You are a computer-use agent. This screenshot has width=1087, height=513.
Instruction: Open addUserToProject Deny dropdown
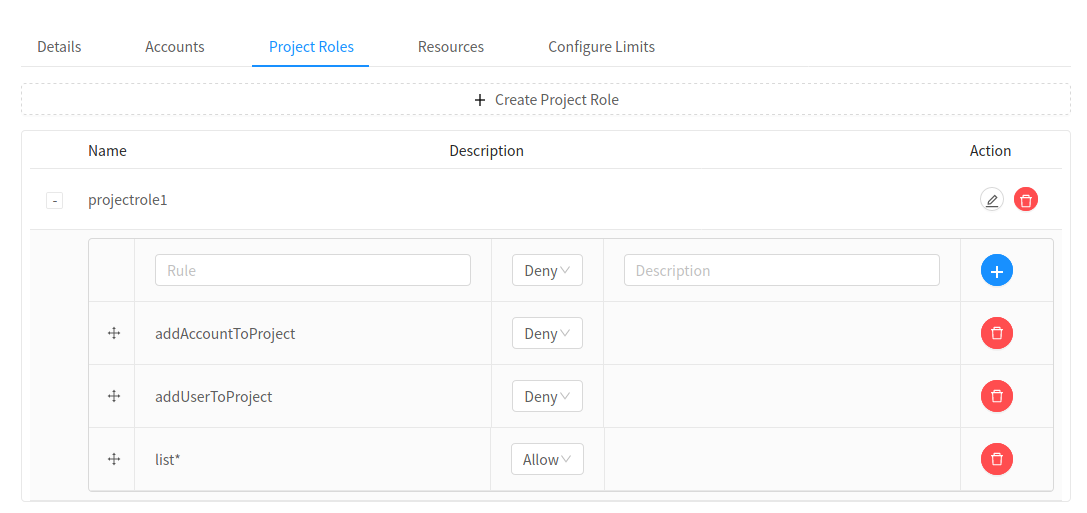click(548, 397)
